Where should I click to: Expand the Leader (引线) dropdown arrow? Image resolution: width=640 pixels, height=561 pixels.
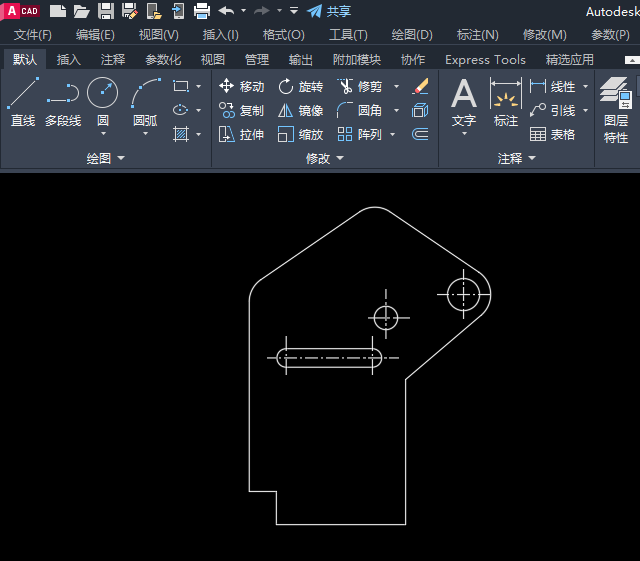[x=586, y=110]
